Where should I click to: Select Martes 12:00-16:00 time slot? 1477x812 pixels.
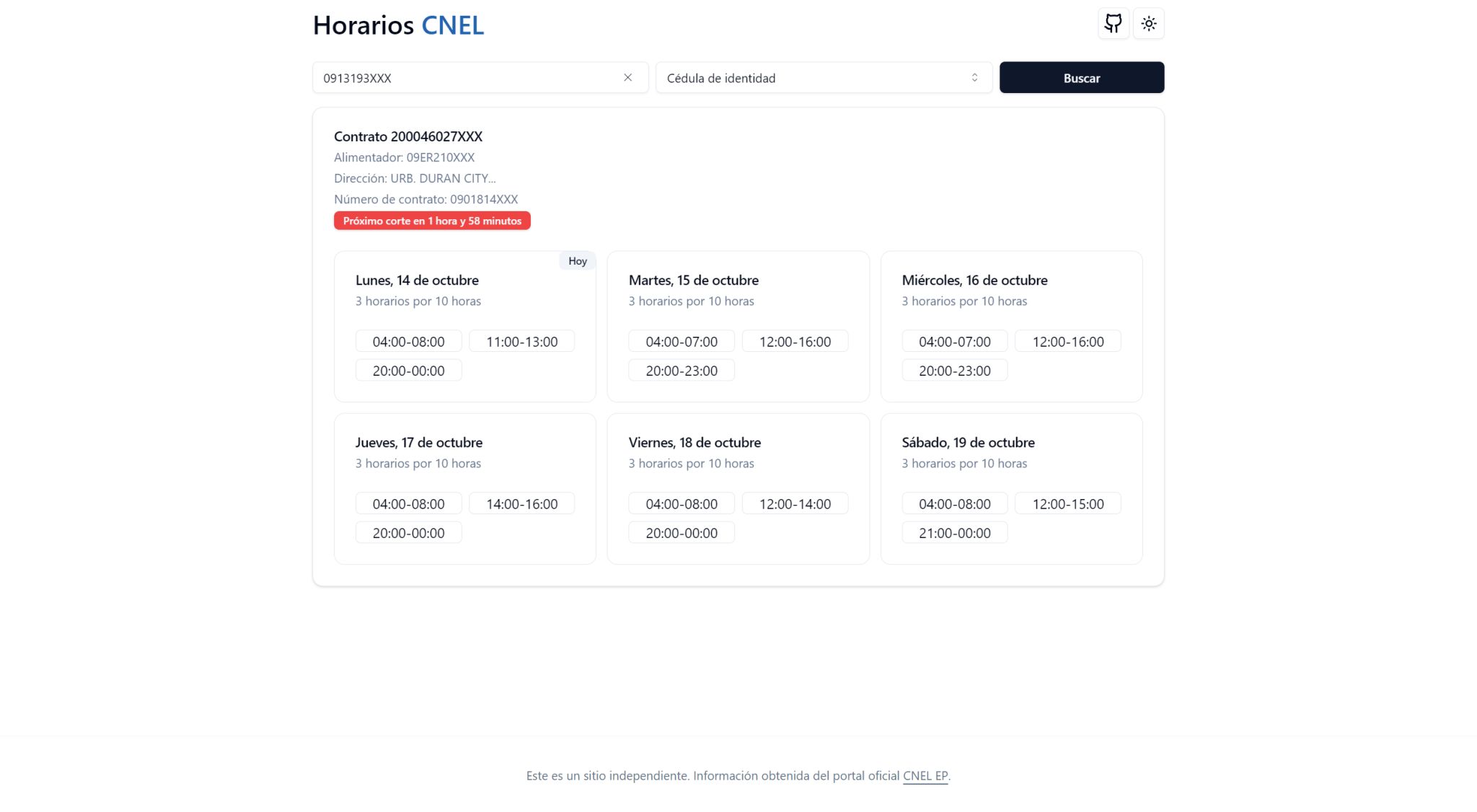[x=795, y=342]
